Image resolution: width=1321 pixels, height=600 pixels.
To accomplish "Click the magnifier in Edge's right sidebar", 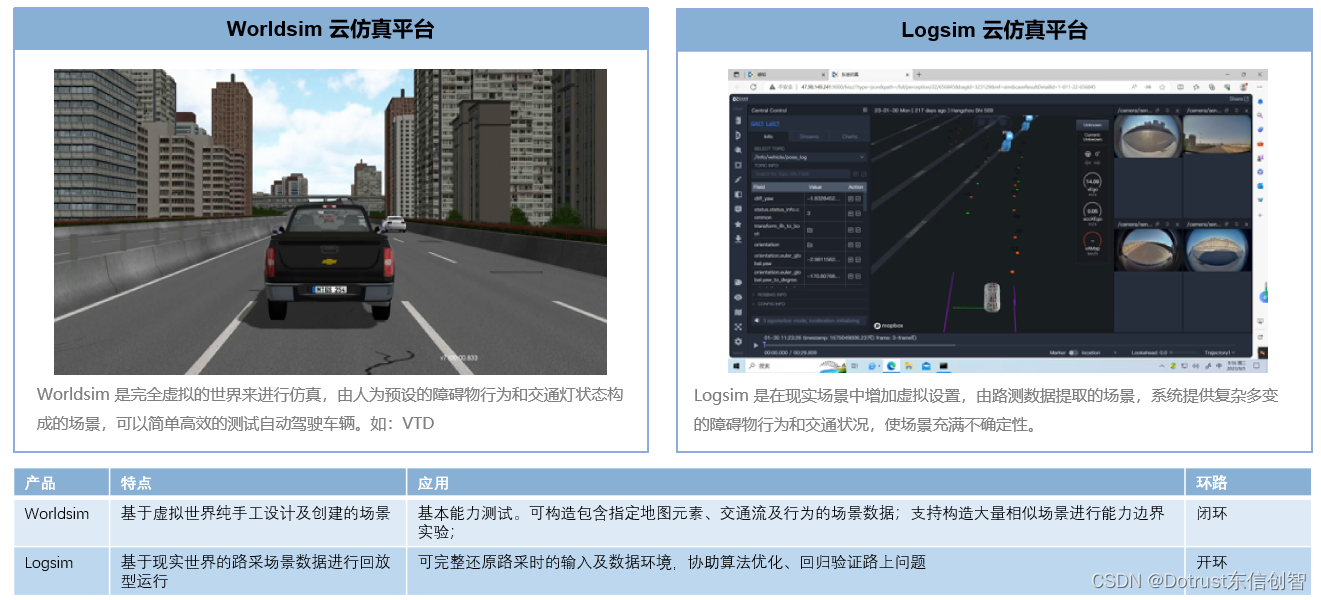I will [x=1260, y=115].
